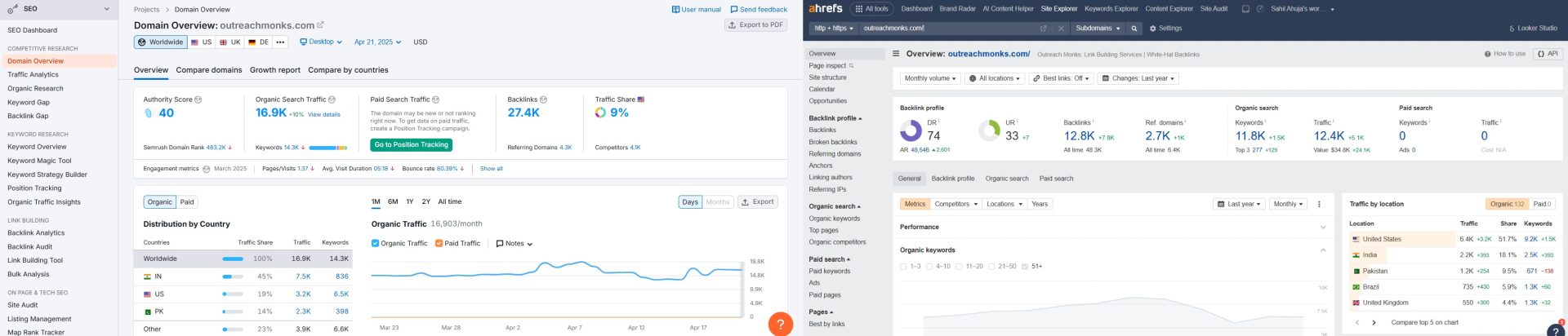
Task: Open the Changes: Last year dropdown
Action: point(1138,79)
